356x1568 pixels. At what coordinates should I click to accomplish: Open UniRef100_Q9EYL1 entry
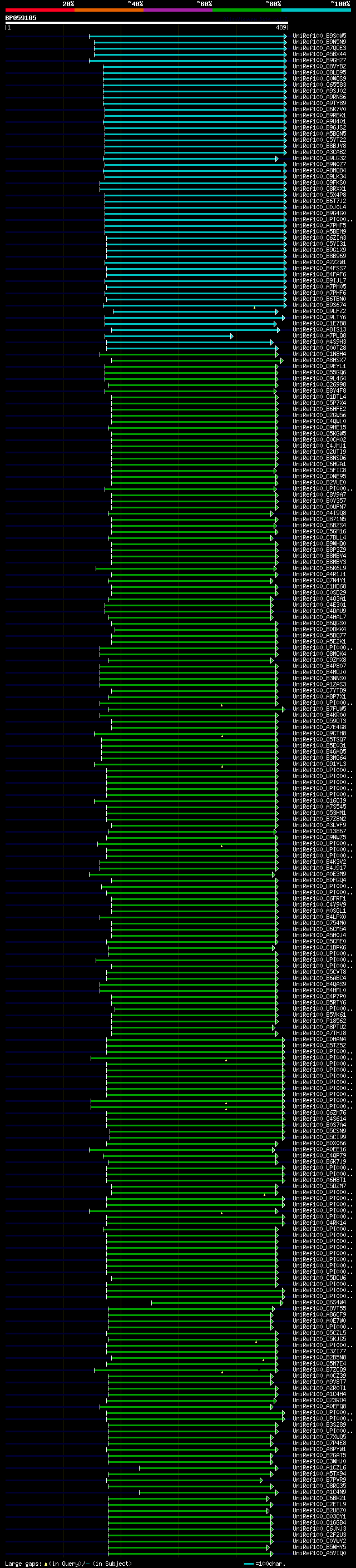pos(319,367)
